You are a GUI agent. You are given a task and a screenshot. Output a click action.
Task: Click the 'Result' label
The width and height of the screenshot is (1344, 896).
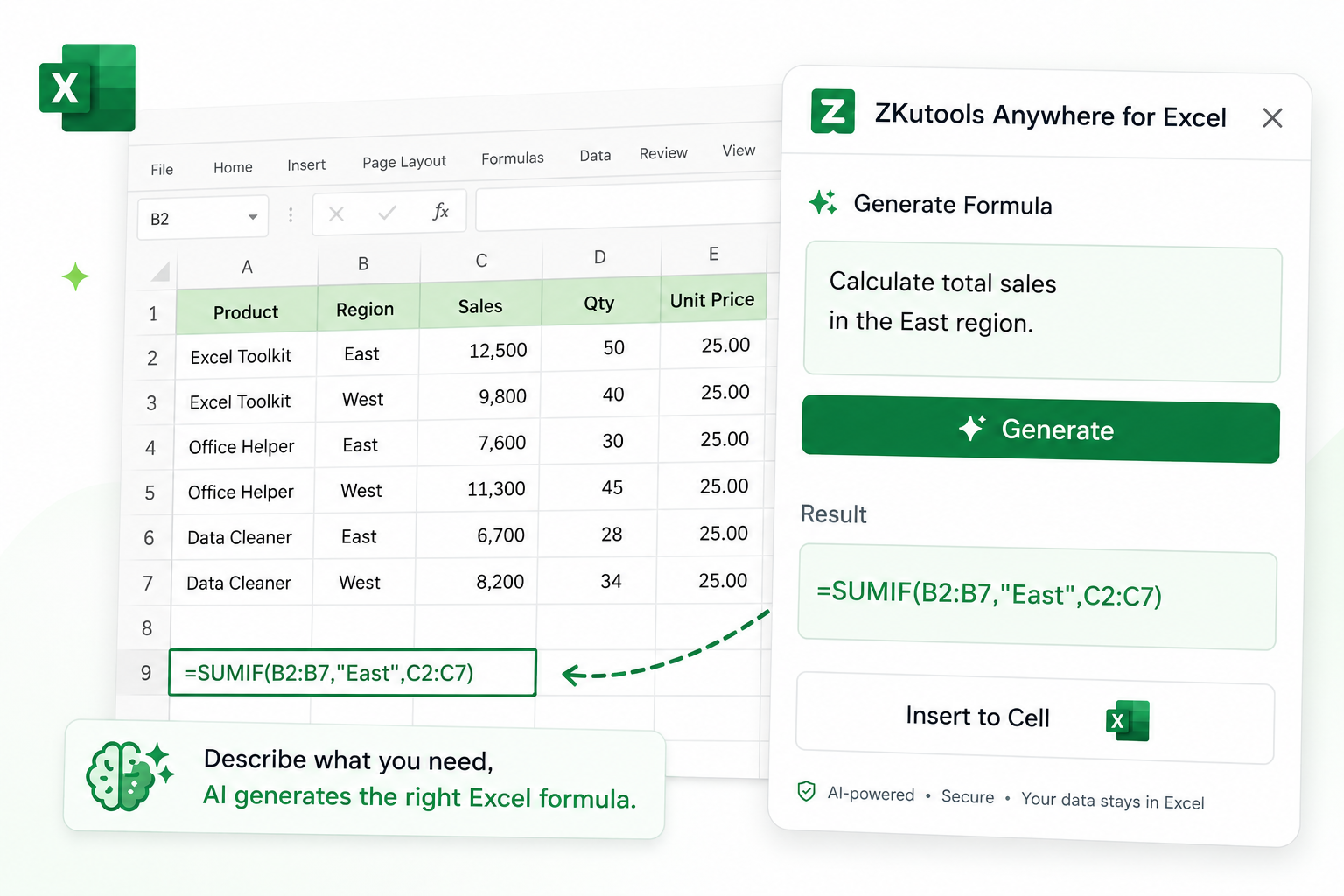click(x=833, y=514)
